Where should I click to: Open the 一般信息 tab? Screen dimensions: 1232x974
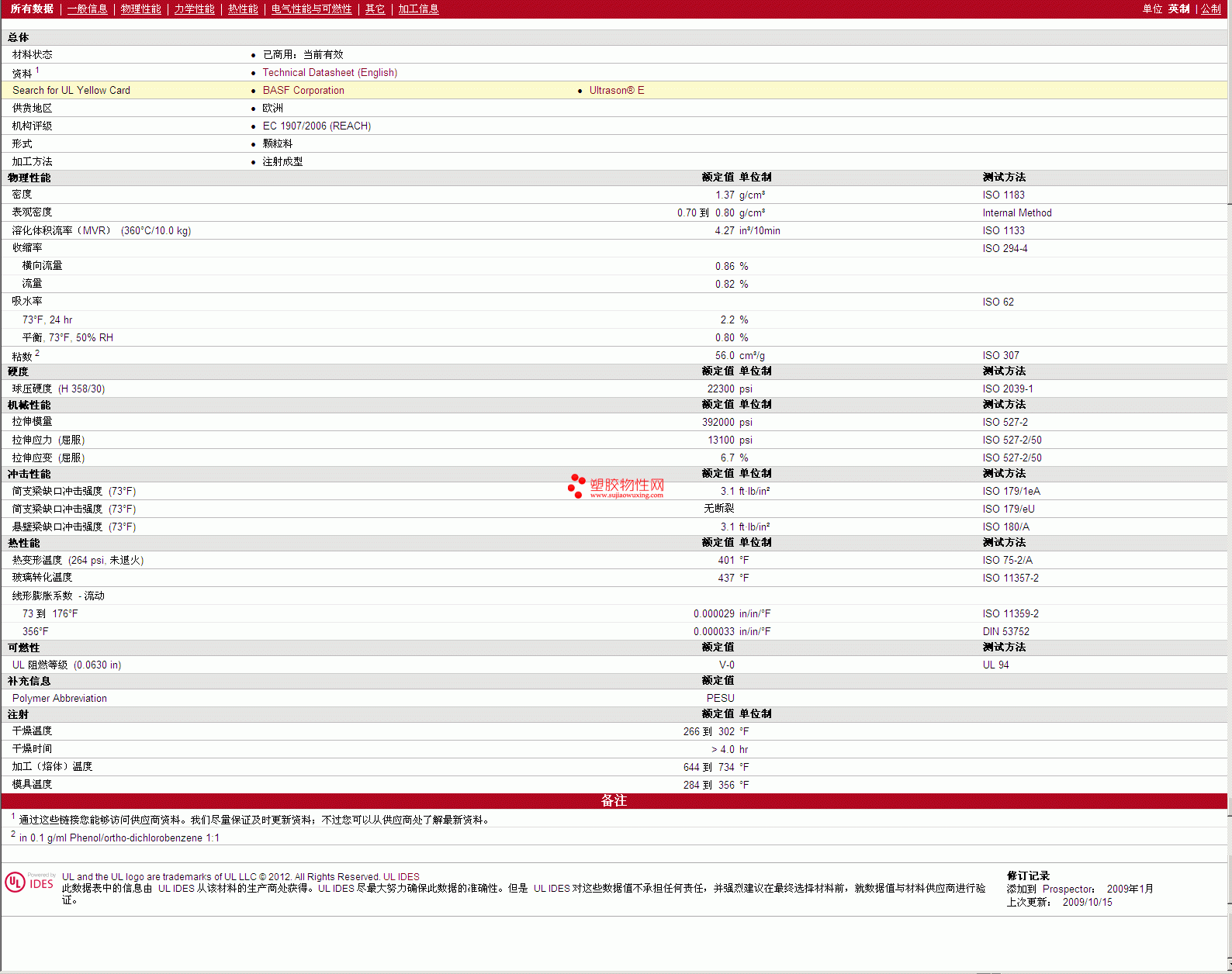click(x=87, y=9)
